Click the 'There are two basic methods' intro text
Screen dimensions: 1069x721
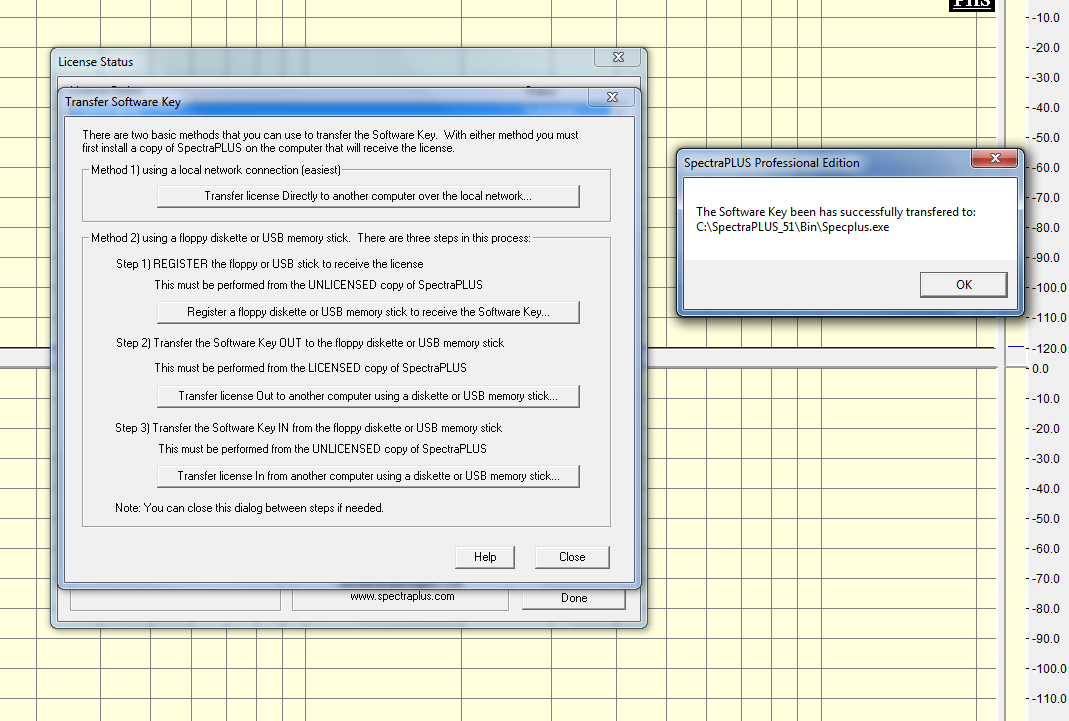click(330, 141)
